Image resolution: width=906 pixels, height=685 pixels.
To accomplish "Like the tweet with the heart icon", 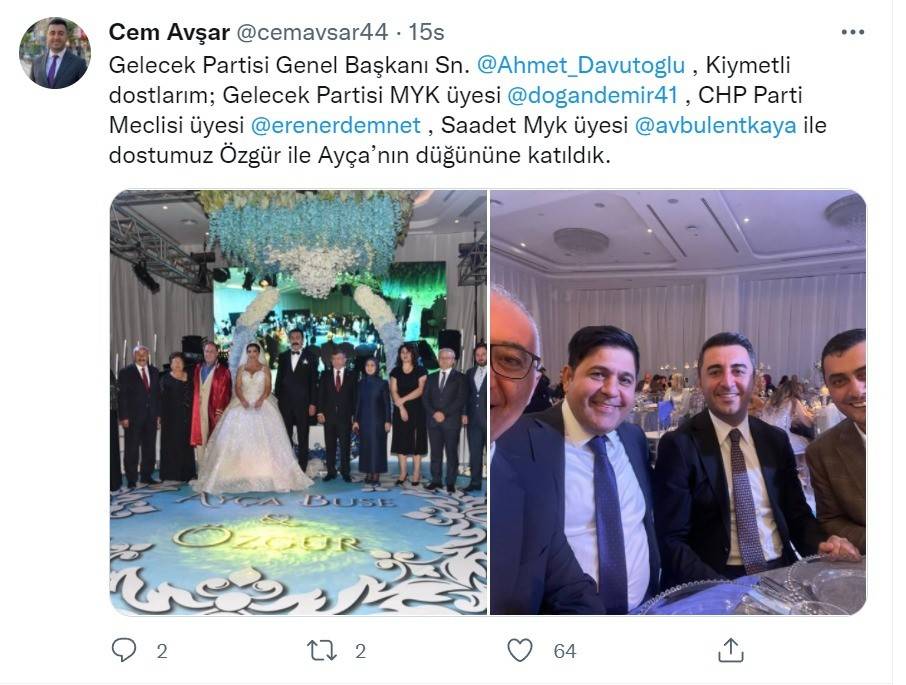I will pos(519,650).
